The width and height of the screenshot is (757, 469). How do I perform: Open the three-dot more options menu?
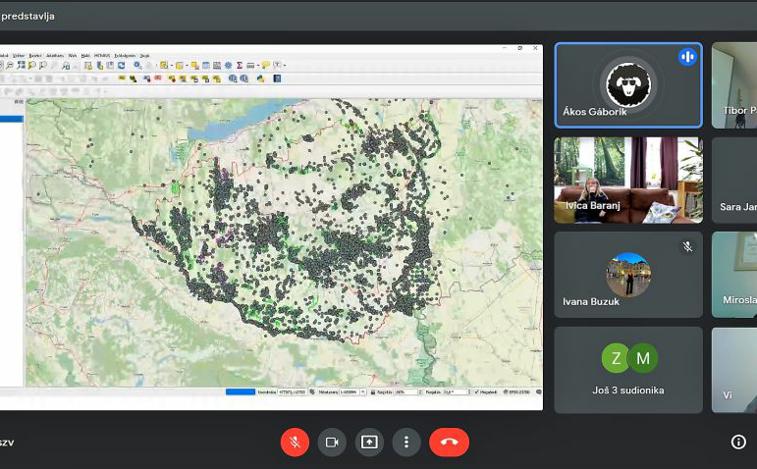point(406,442)
